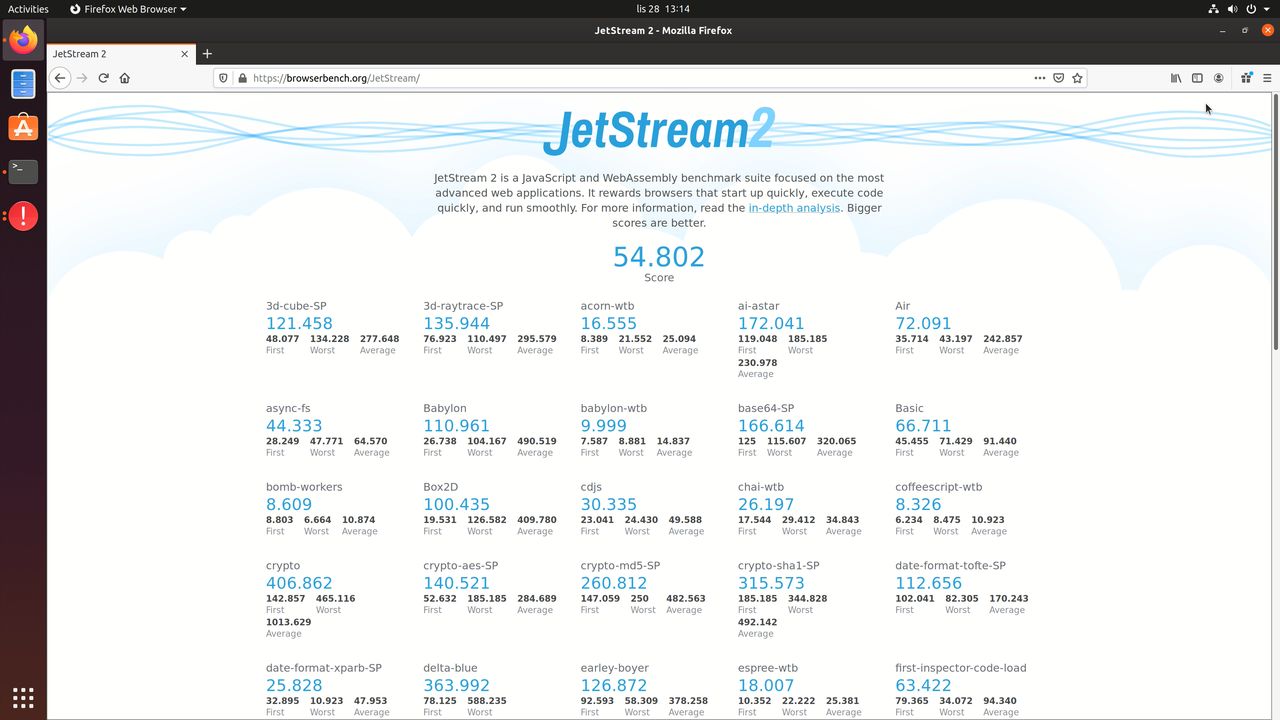Launch Firefox from the dock
The width and height of the screenshot is (1280, 720).
click(23, 41)
